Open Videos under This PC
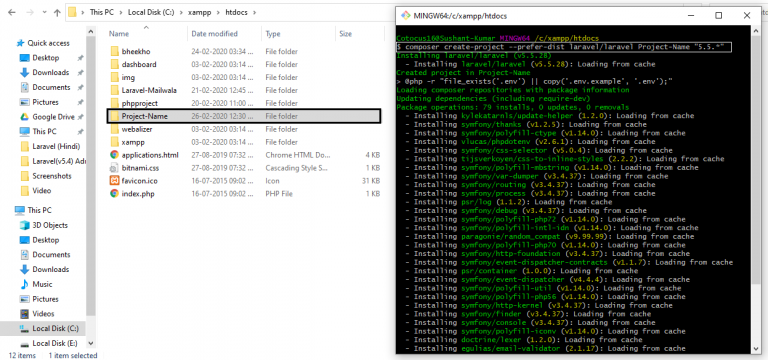The image size is (768, 360). 44,313
